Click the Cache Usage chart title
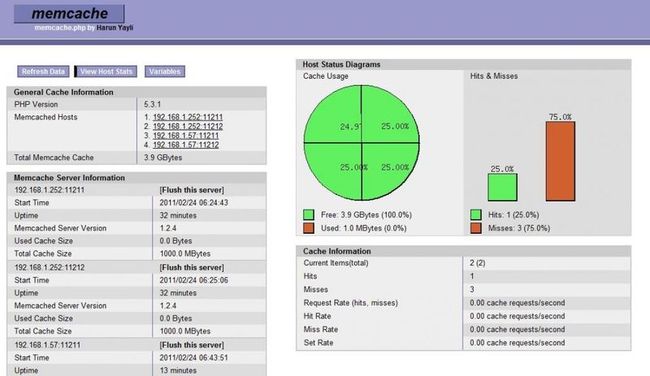This screenshot has height=376, width=650. coord(325,76)
